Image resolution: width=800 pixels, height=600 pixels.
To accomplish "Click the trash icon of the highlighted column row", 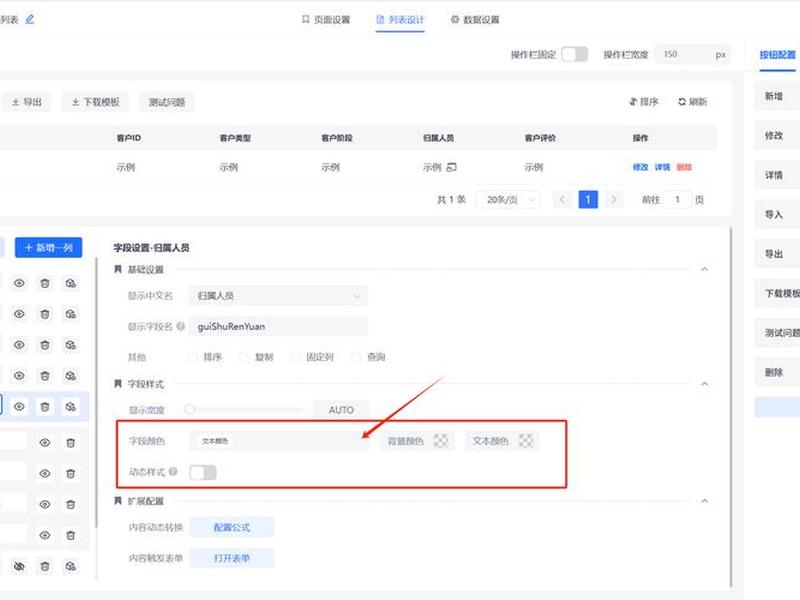I will (x=45, y=407).
